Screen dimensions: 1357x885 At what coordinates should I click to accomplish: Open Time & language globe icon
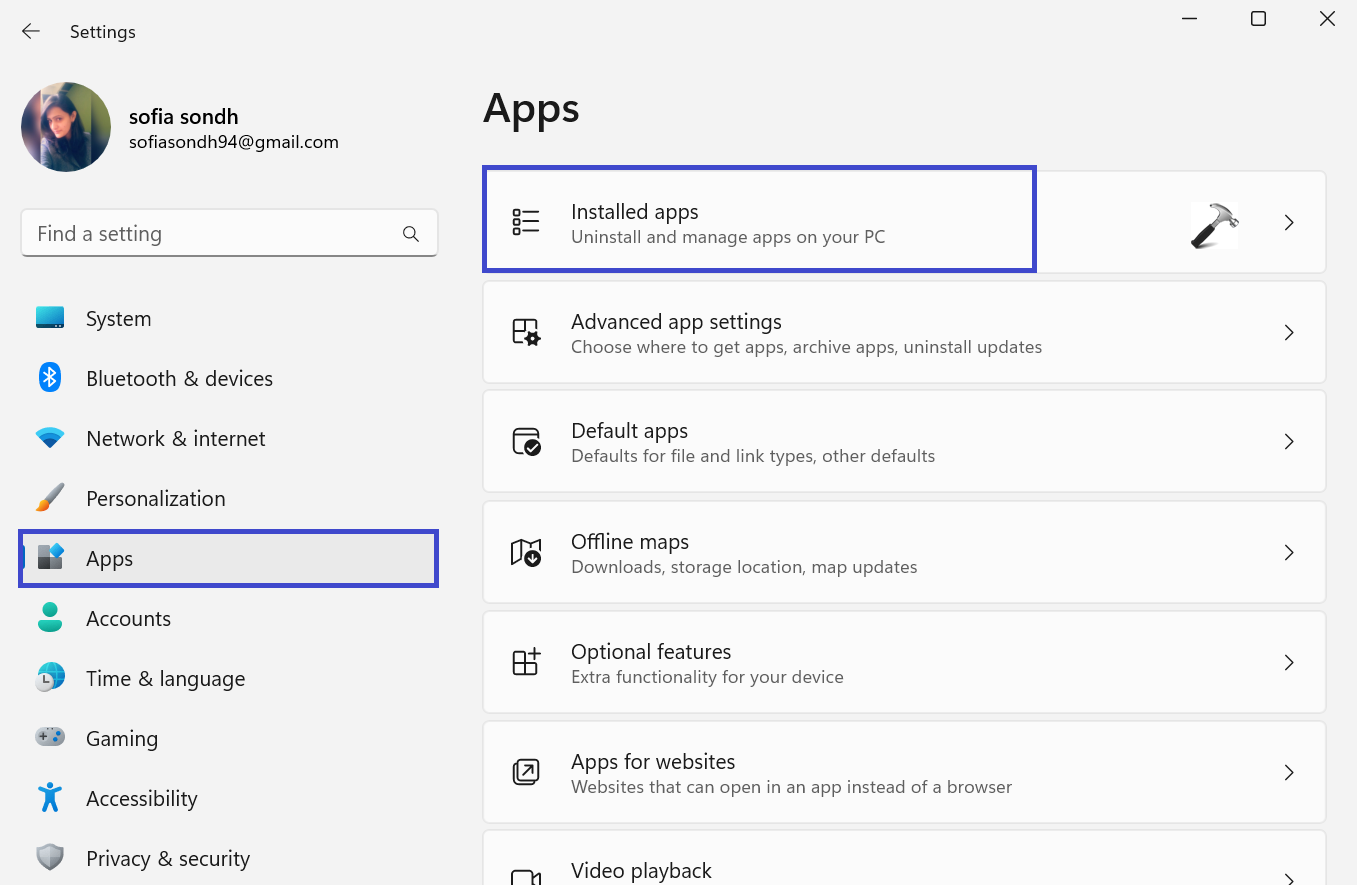tap(50, 678)
